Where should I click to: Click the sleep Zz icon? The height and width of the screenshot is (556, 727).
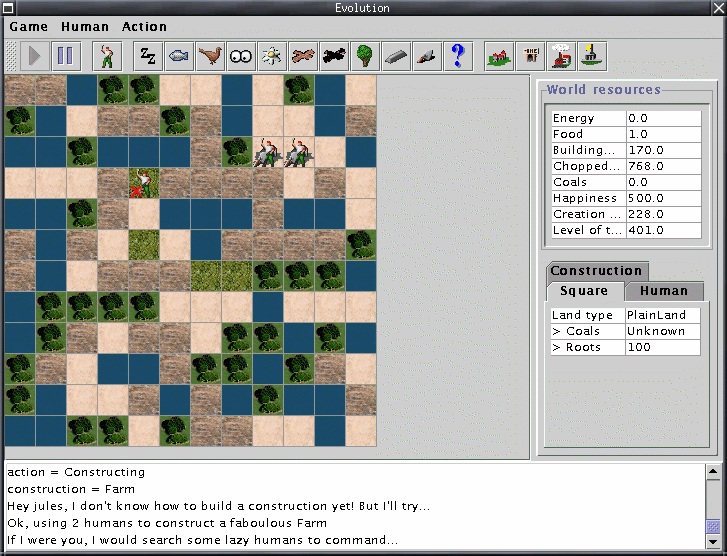[148, 56]
